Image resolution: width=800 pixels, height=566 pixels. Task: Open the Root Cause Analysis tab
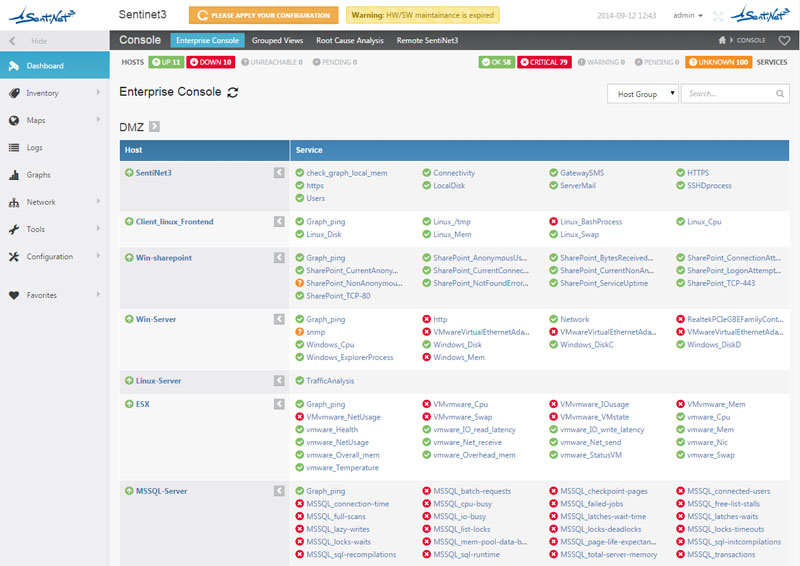click(x=349, y=40)
